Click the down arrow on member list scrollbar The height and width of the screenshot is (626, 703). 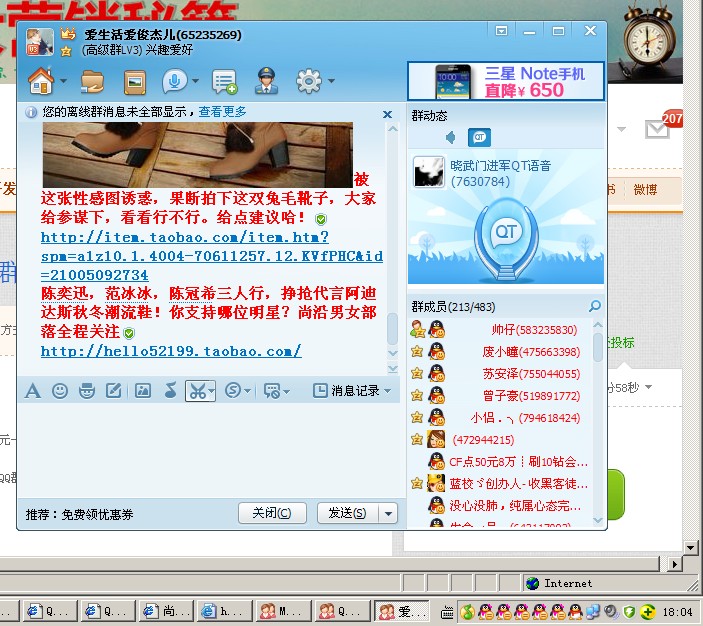(598, 520)
